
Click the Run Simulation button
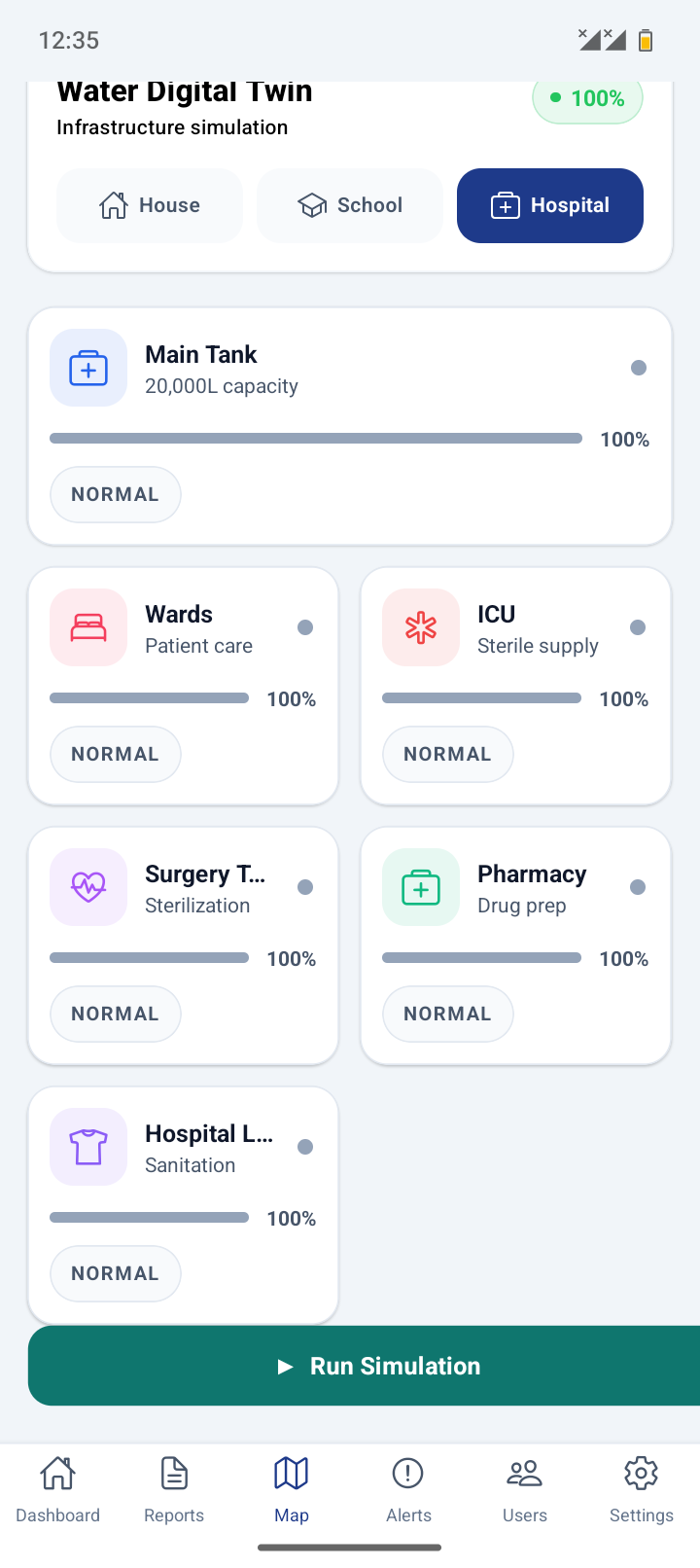(x=364, y=1366)
